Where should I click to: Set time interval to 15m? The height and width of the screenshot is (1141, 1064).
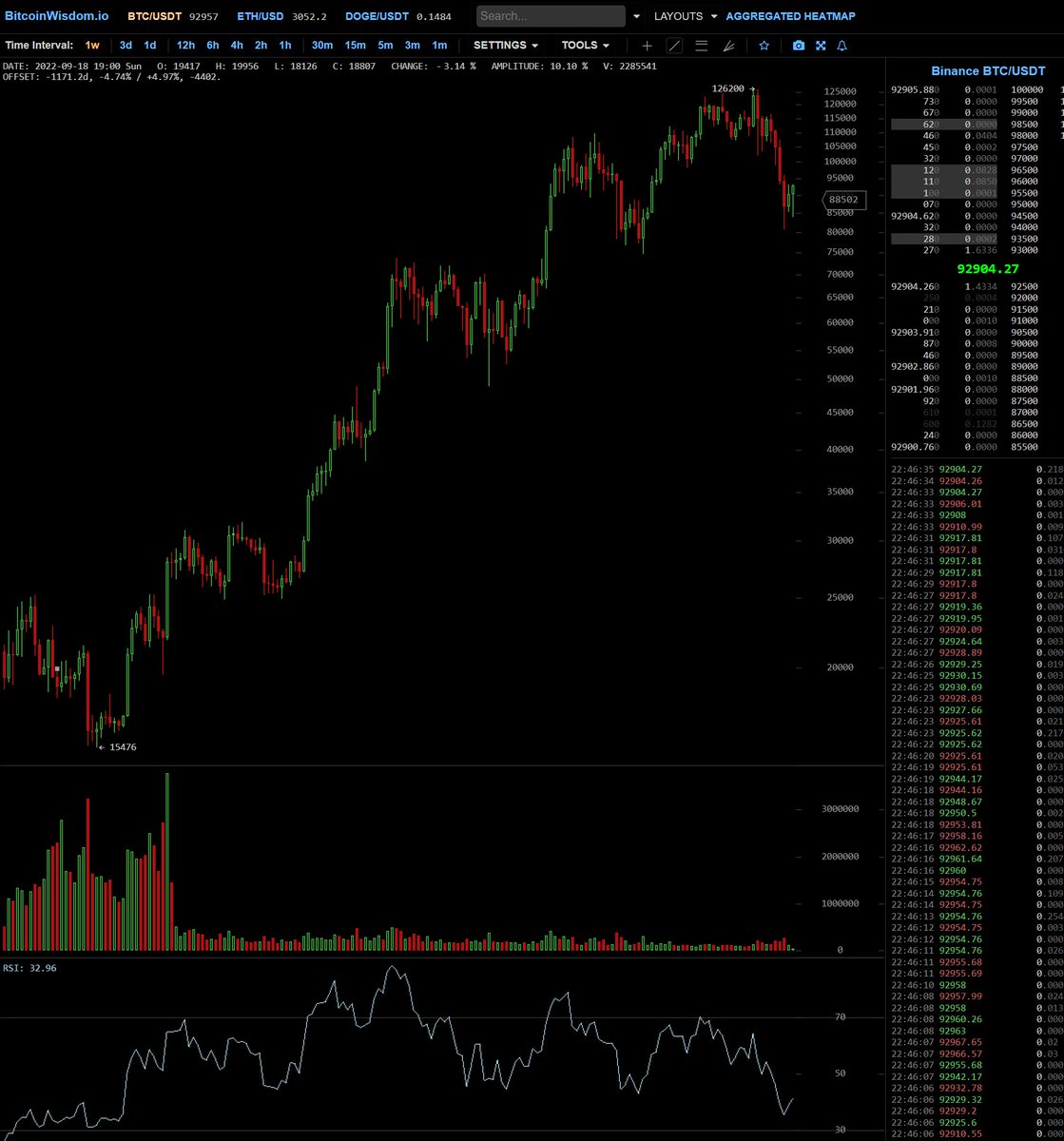point(356,45)
